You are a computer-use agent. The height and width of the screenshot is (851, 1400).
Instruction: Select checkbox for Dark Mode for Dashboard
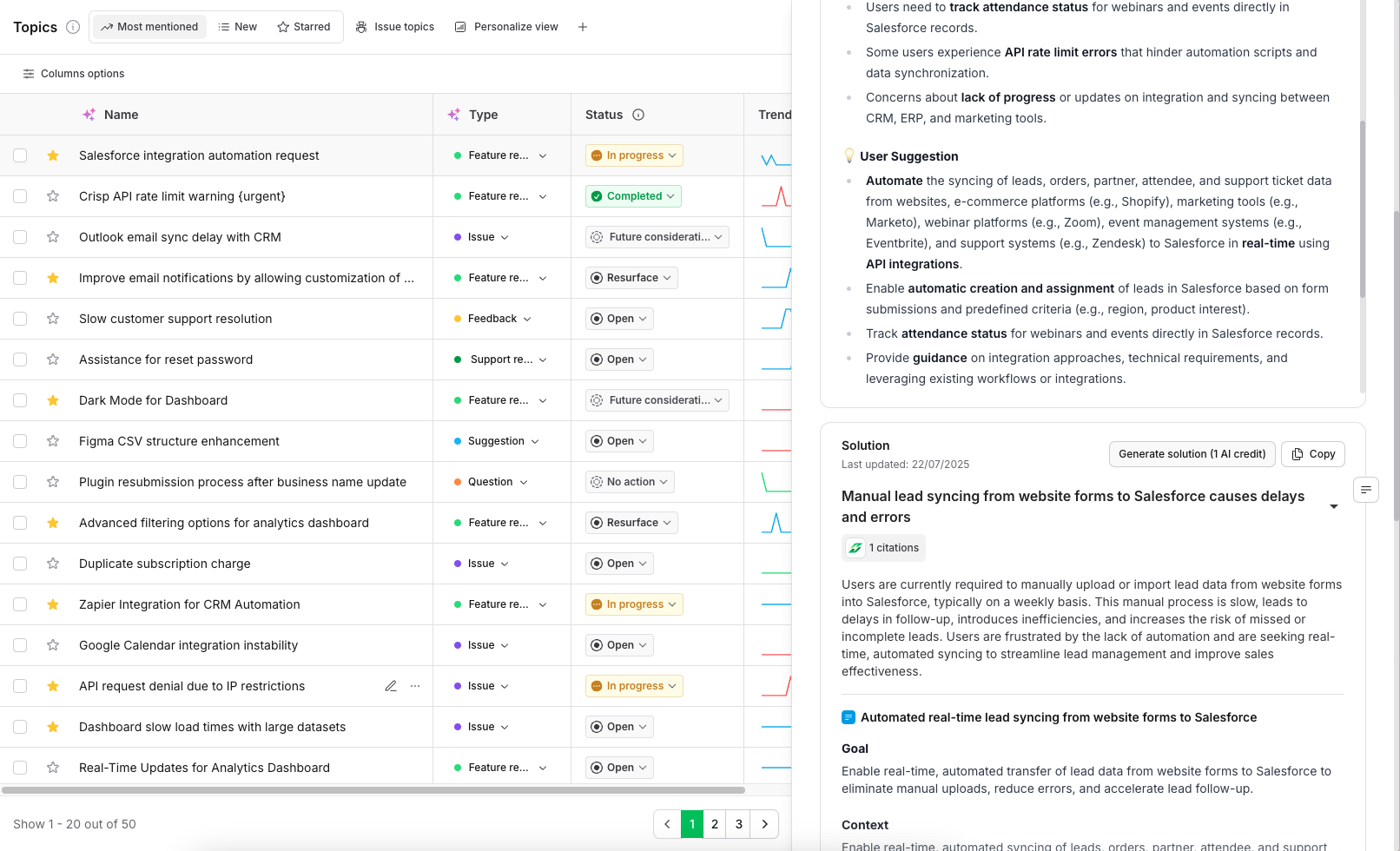(x=20, y=400)
